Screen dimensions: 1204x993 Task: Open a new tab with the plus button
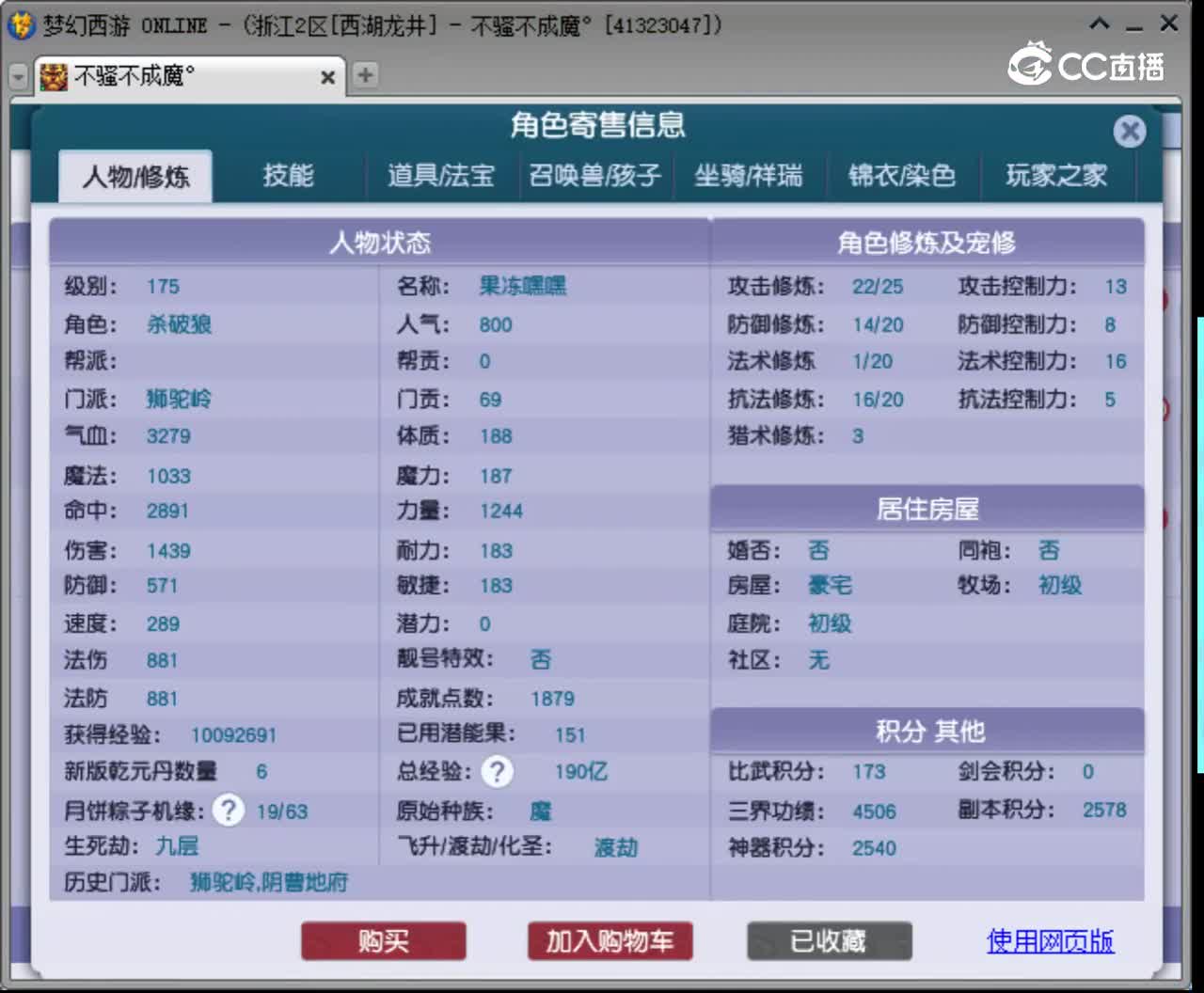[x=365, y=75]
